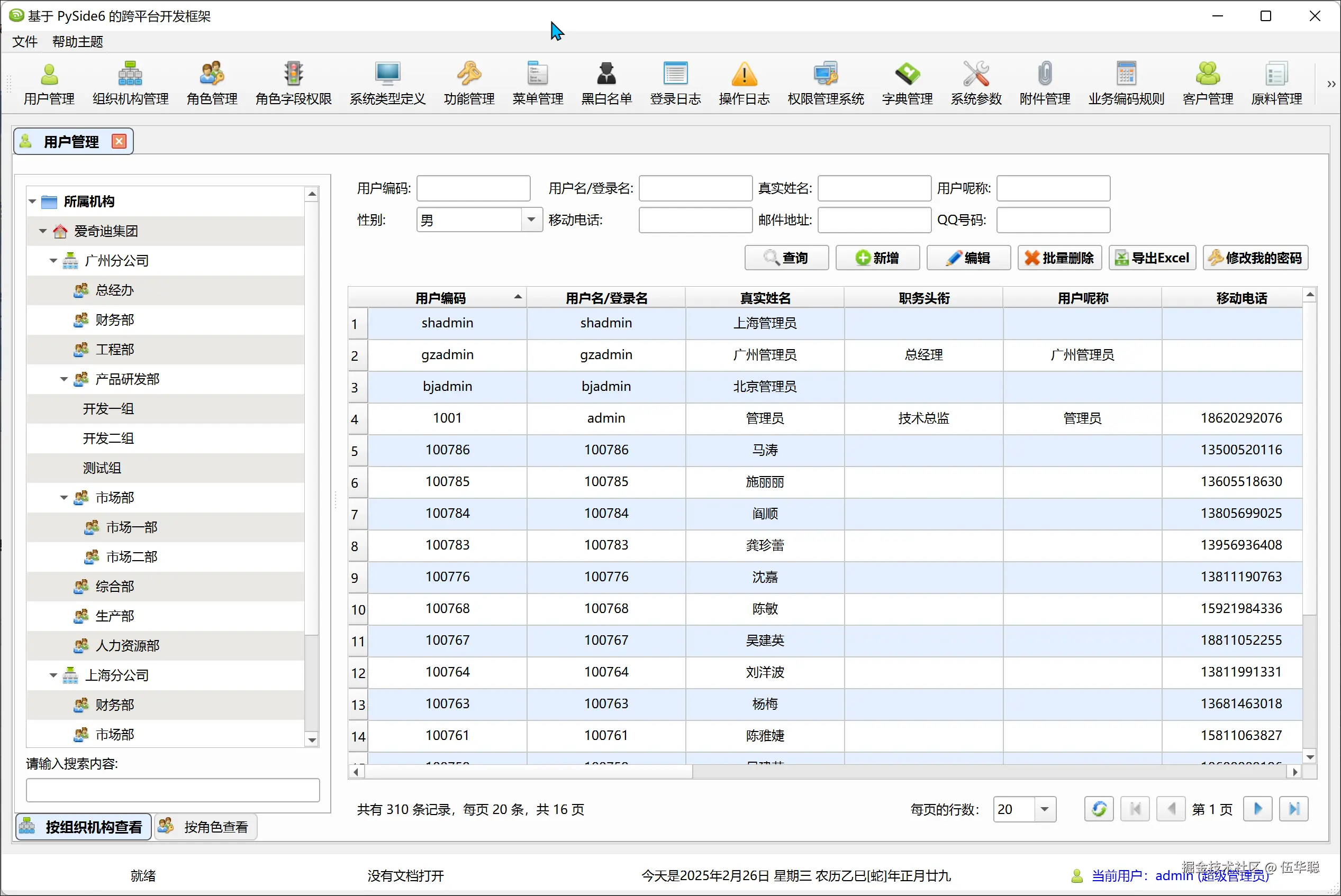Click the 导出Excel button
1341x896 pixels.
point(1152,258)
